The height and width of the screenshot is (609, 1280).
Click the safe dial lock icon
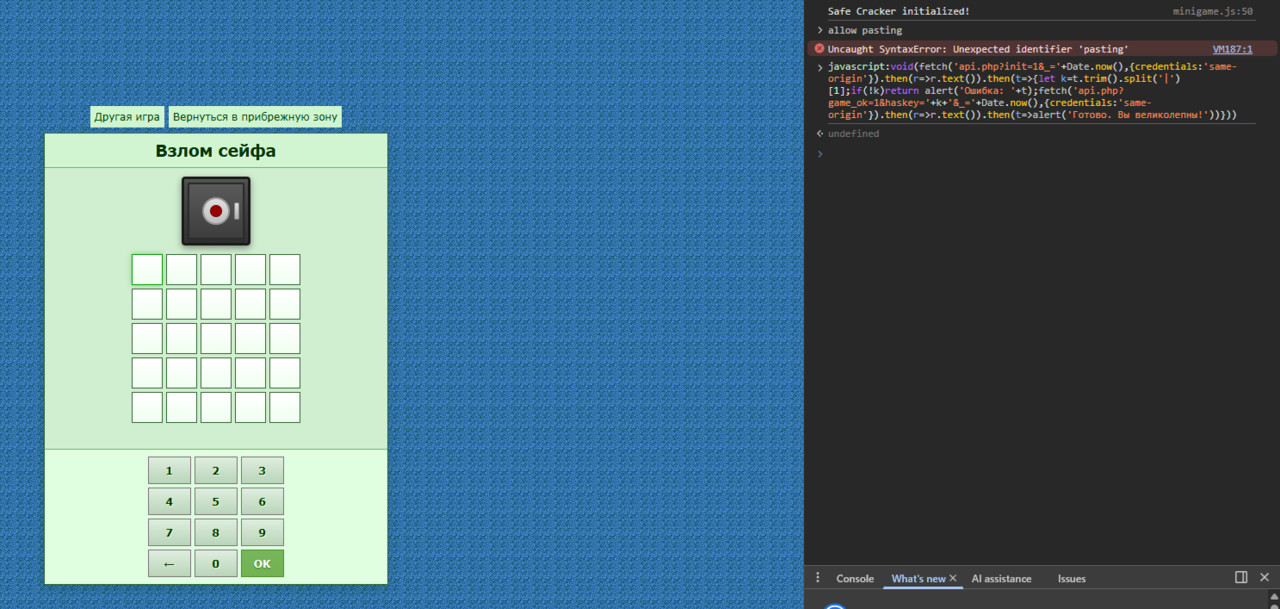click(216, 211)
